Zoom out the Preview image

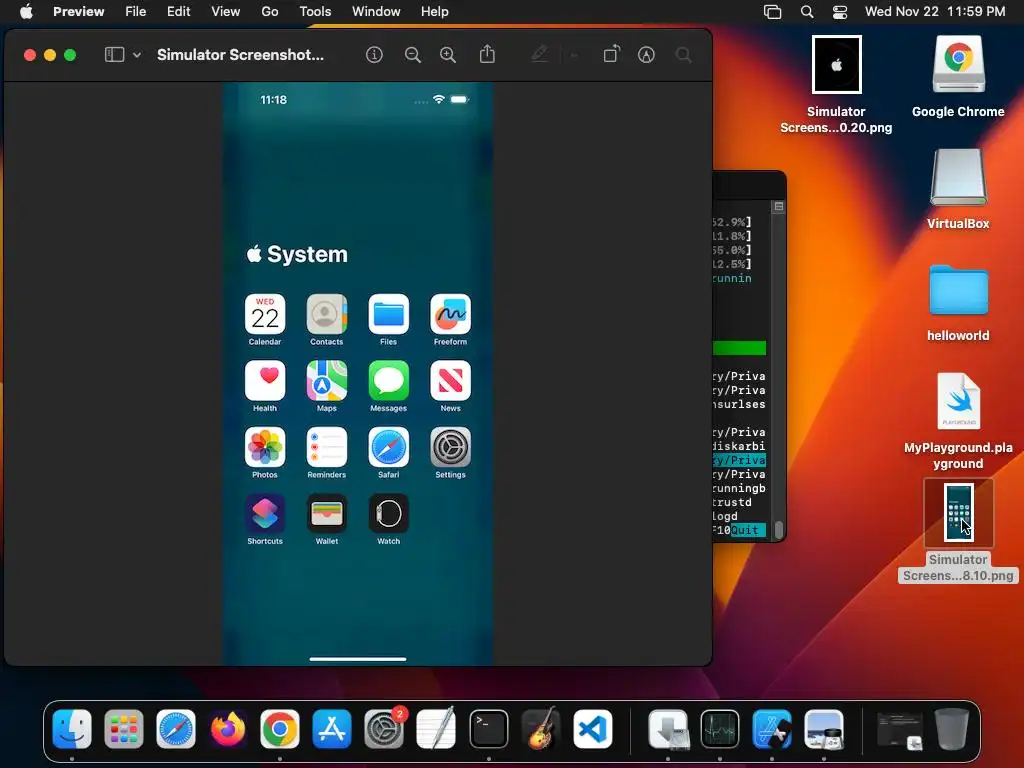[413, 55]
